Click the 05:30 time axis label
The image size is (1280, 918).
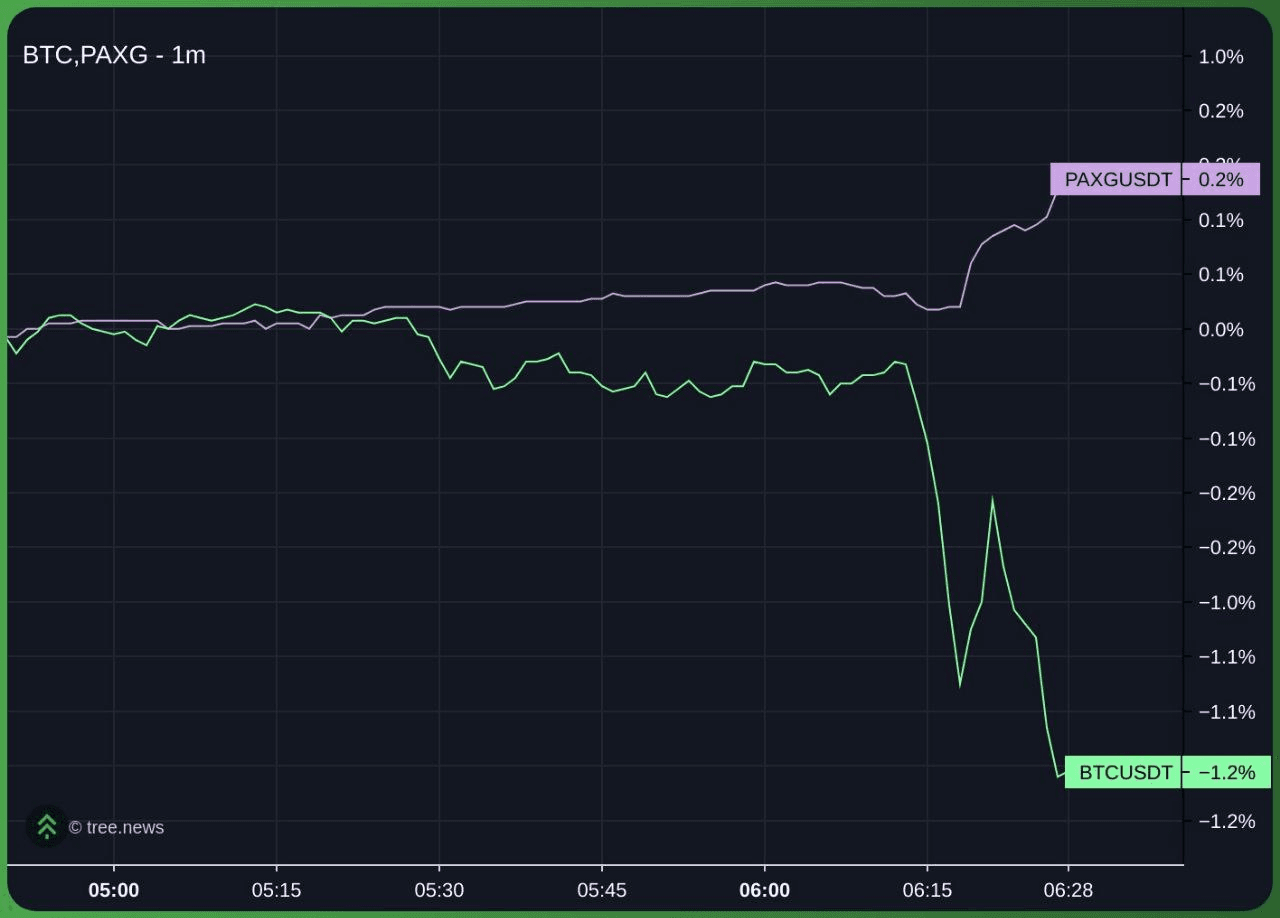[439, 890]
